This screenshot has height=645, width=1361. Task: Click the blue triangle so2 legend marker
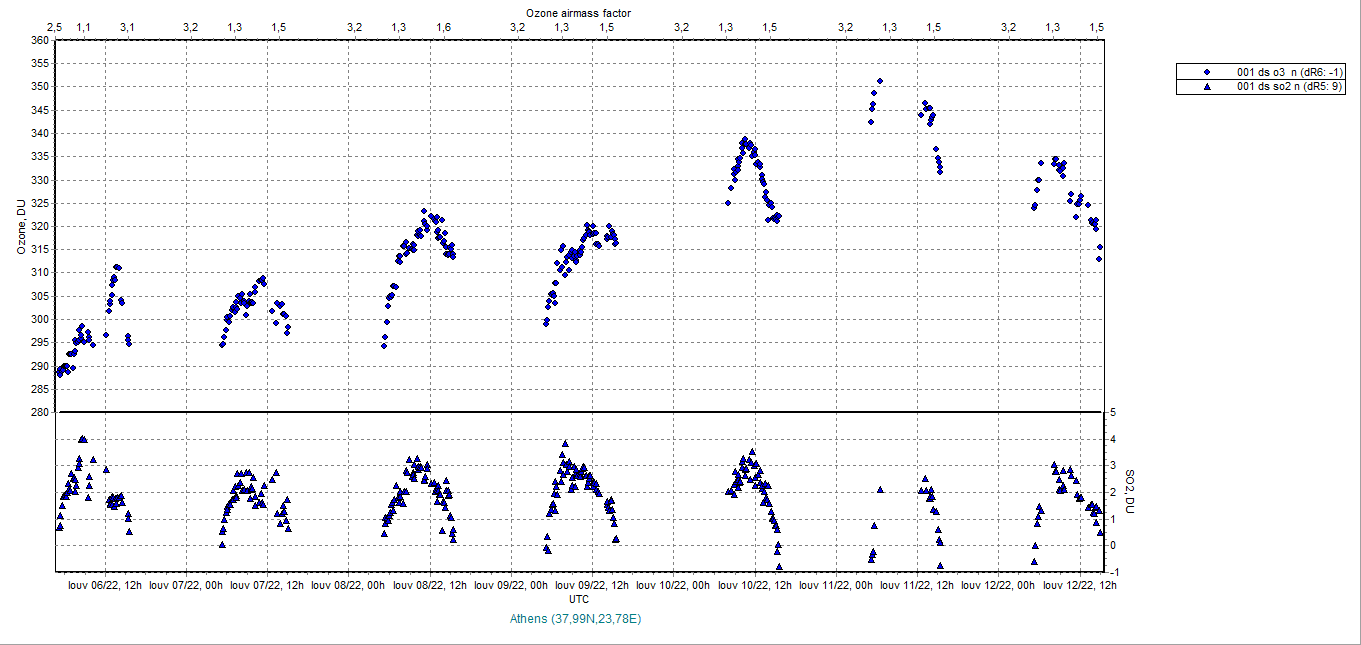click(1206, 87)
